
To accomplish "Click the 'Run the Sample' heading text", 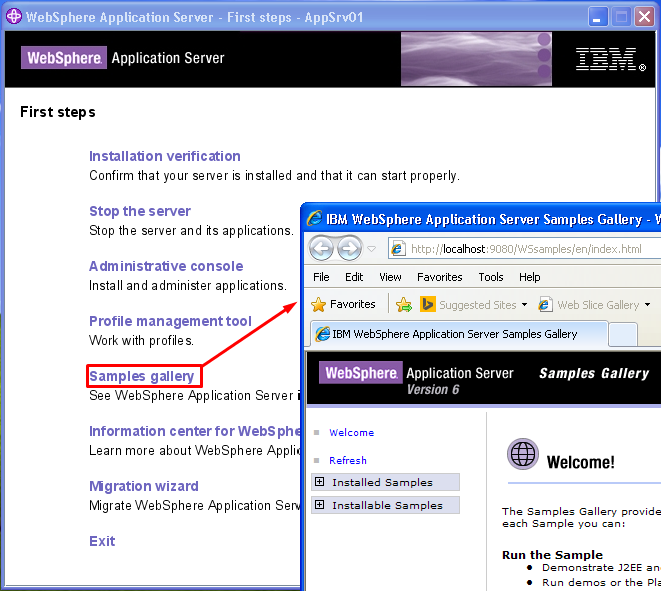I will (552, 554).
